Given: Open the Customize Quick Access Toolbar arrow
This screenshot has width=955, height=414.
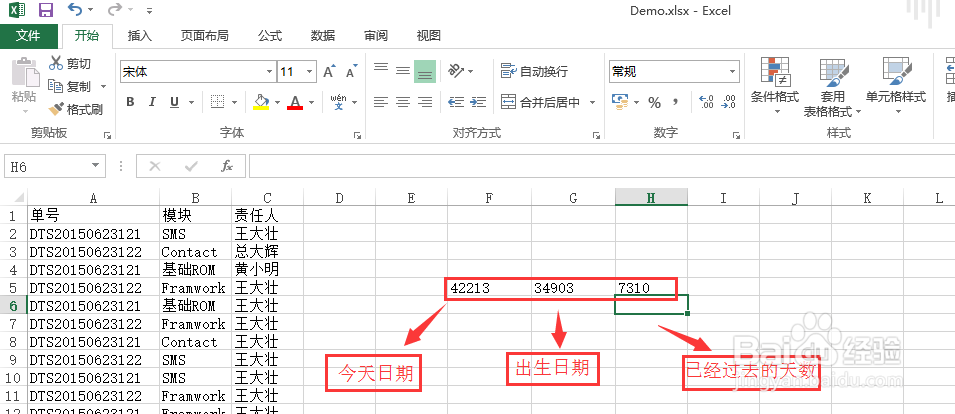Looking at the screenshot, I should coord(150,11).
